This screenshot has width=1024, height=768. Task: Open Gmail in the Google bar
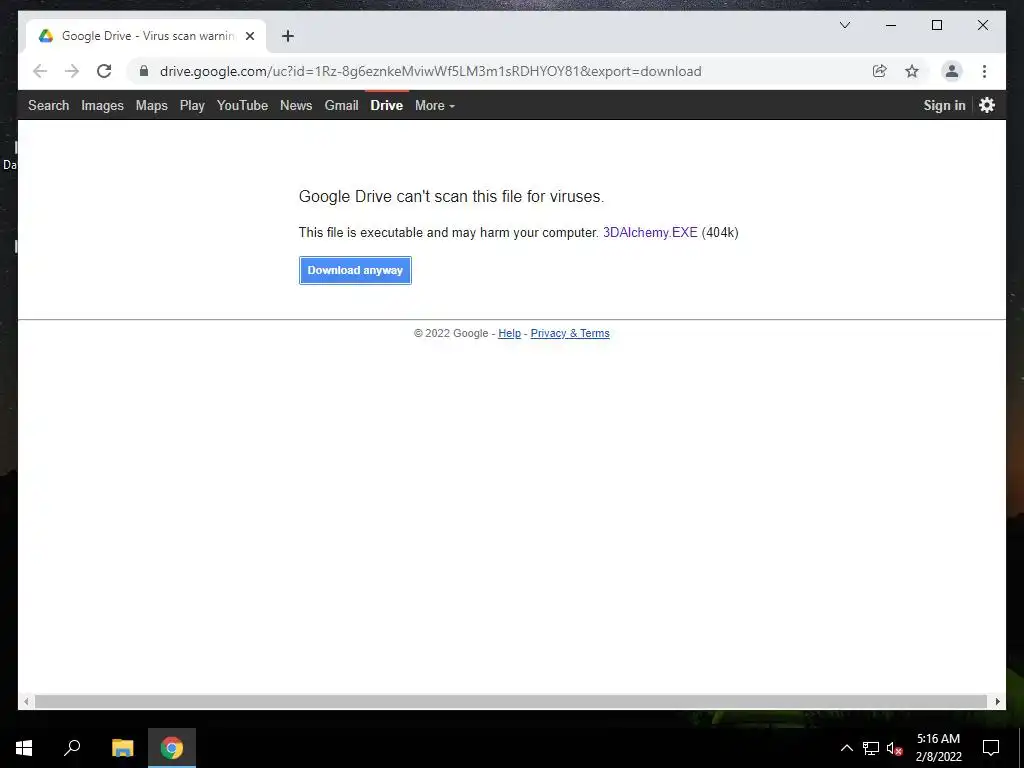click(x=342, y=105)
